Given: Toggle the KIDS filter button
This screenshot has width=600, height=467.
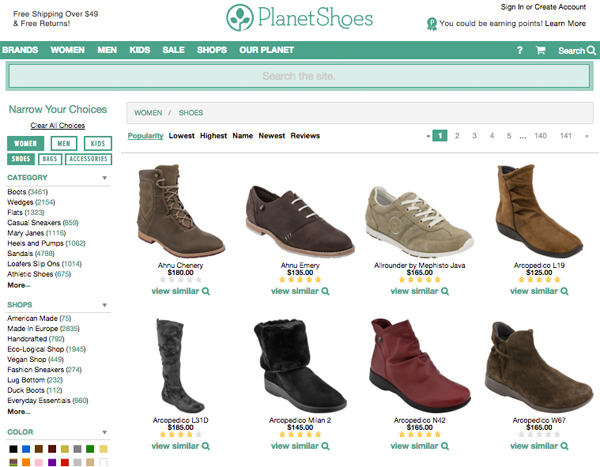Looking at the screenshot, I should pyautogui.click(x=98, y=144).
